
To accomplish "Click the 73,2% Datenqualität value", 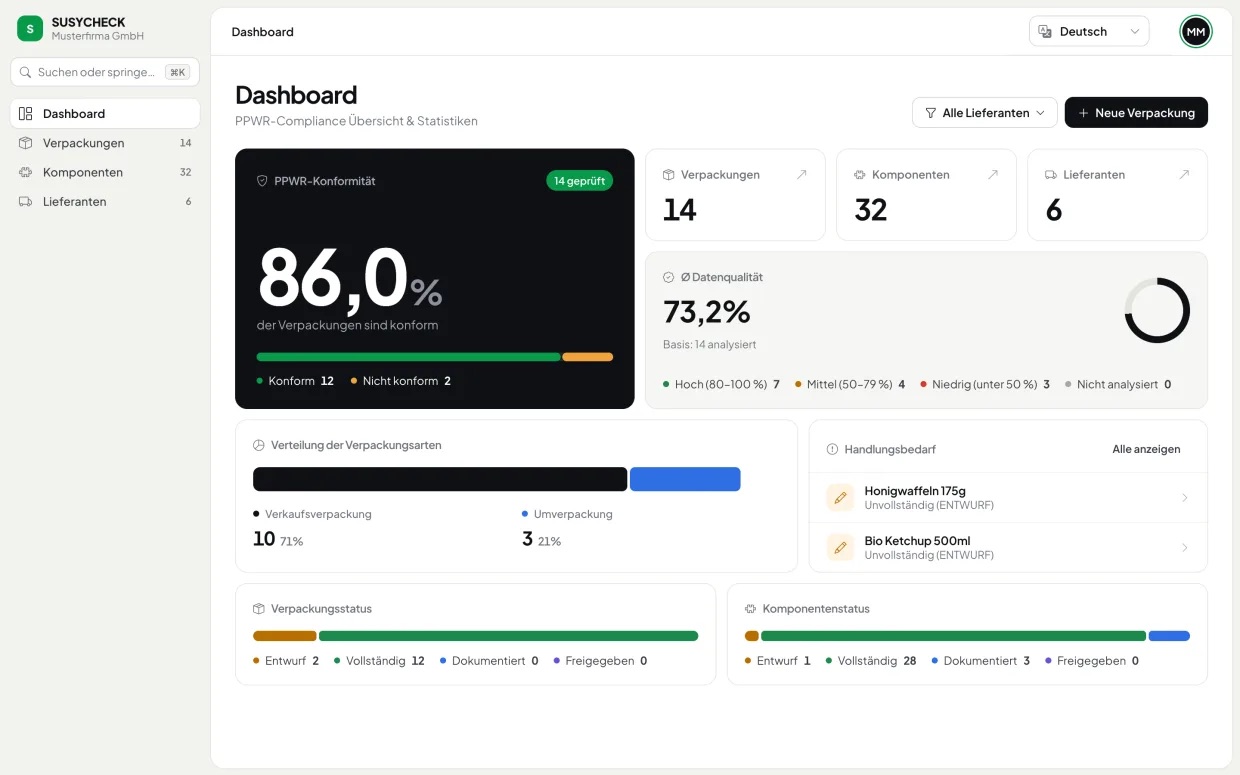I will click(x=707, y=312).
